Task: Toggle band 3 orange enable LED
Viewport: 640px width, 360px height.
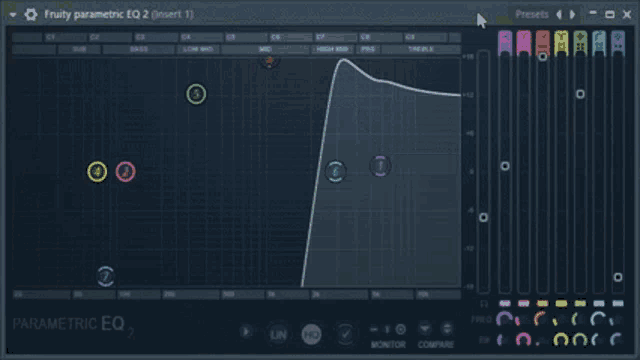Action: pos(542,303)
